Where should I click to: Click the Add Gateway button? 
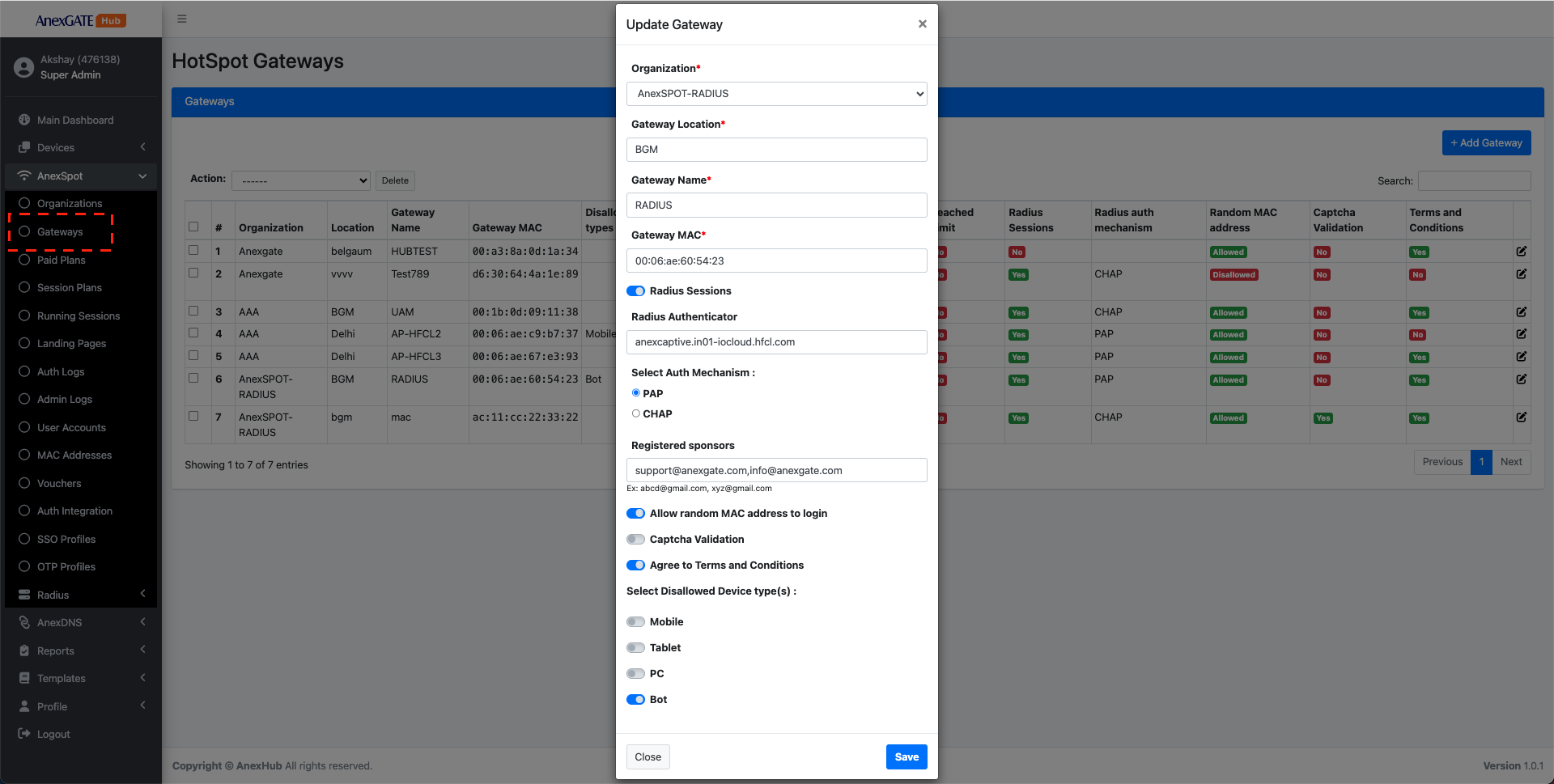coord(1486,142)
